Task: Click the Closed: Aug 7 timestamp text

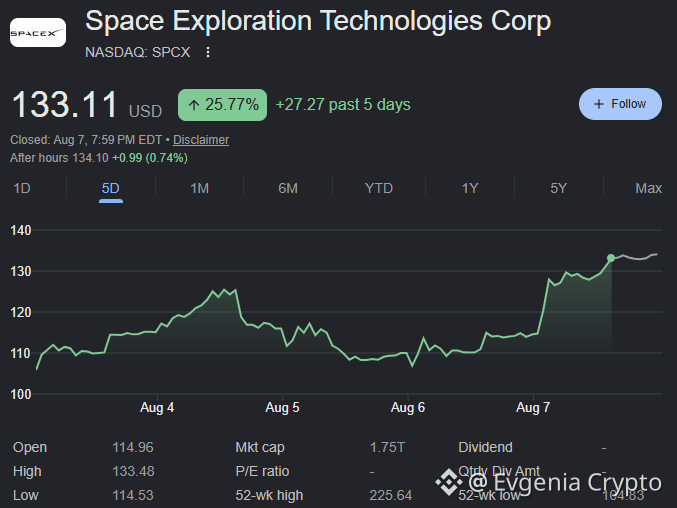Action: pos(86,140)
